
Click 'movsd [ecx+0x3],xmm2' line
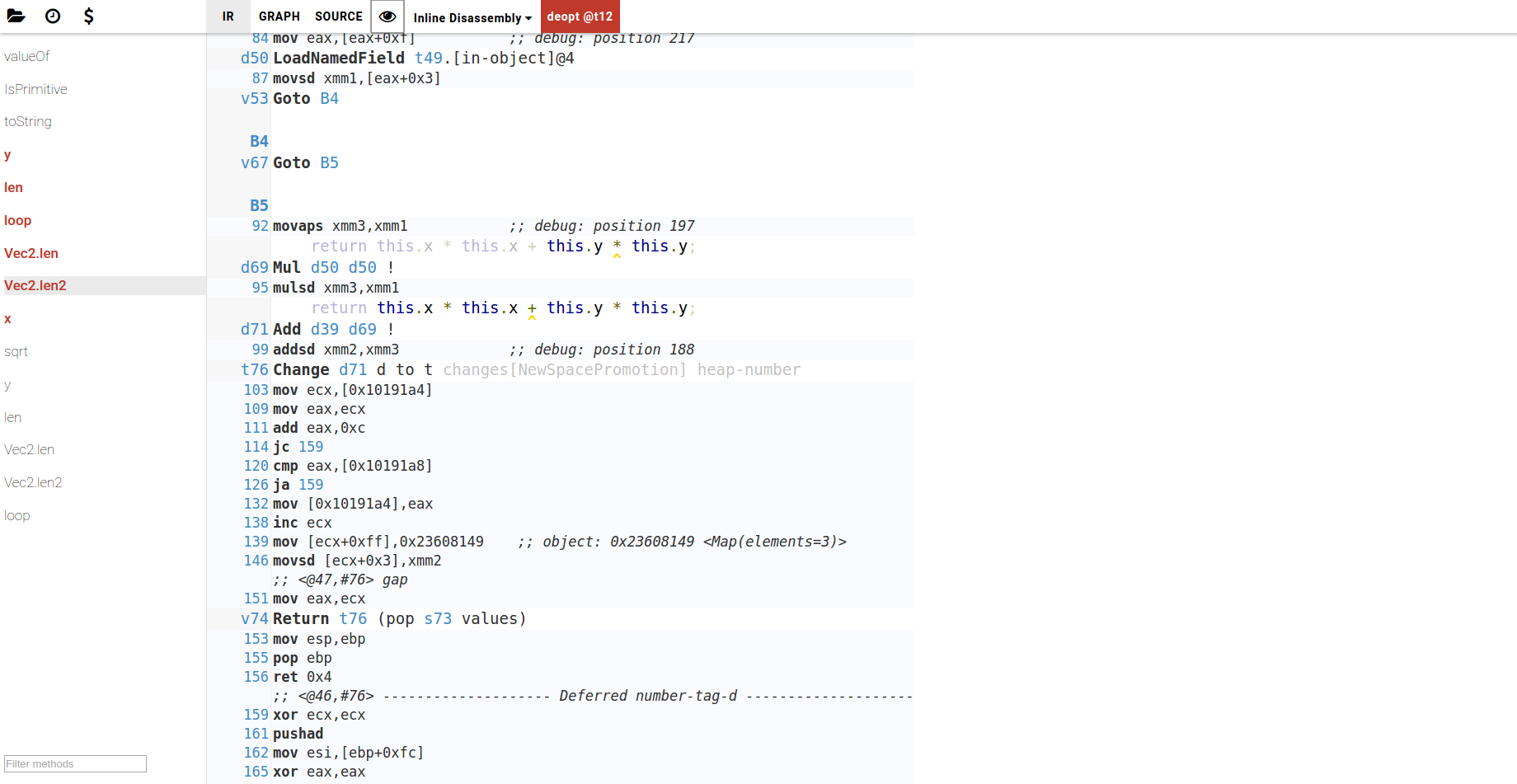[x=357, y=561]
